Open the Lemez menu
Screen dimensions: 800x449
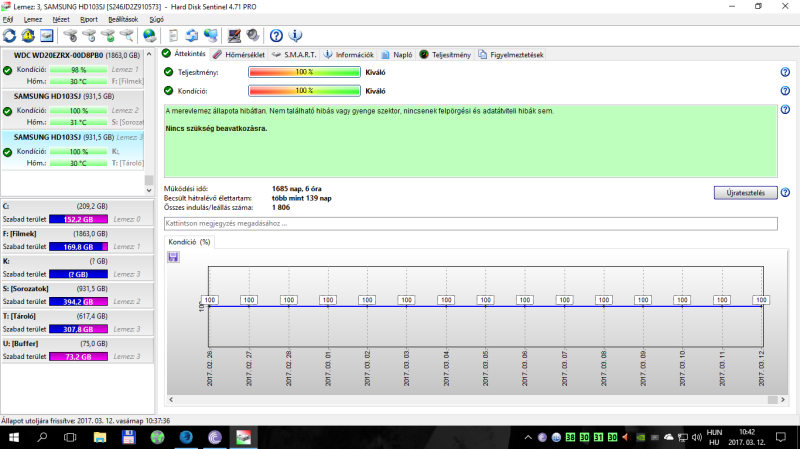(x=33, y=19)
